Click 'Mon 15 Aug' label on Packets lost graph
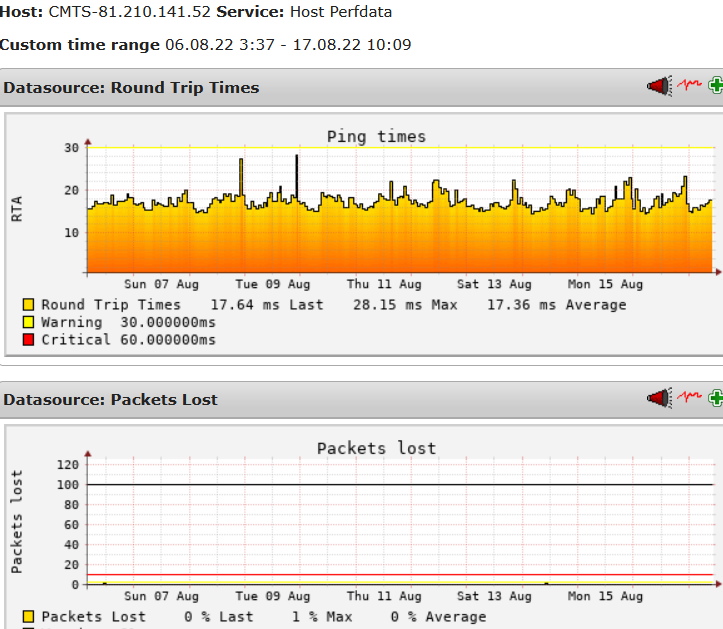This screenshot has height=629, width=723. [605, 596]
